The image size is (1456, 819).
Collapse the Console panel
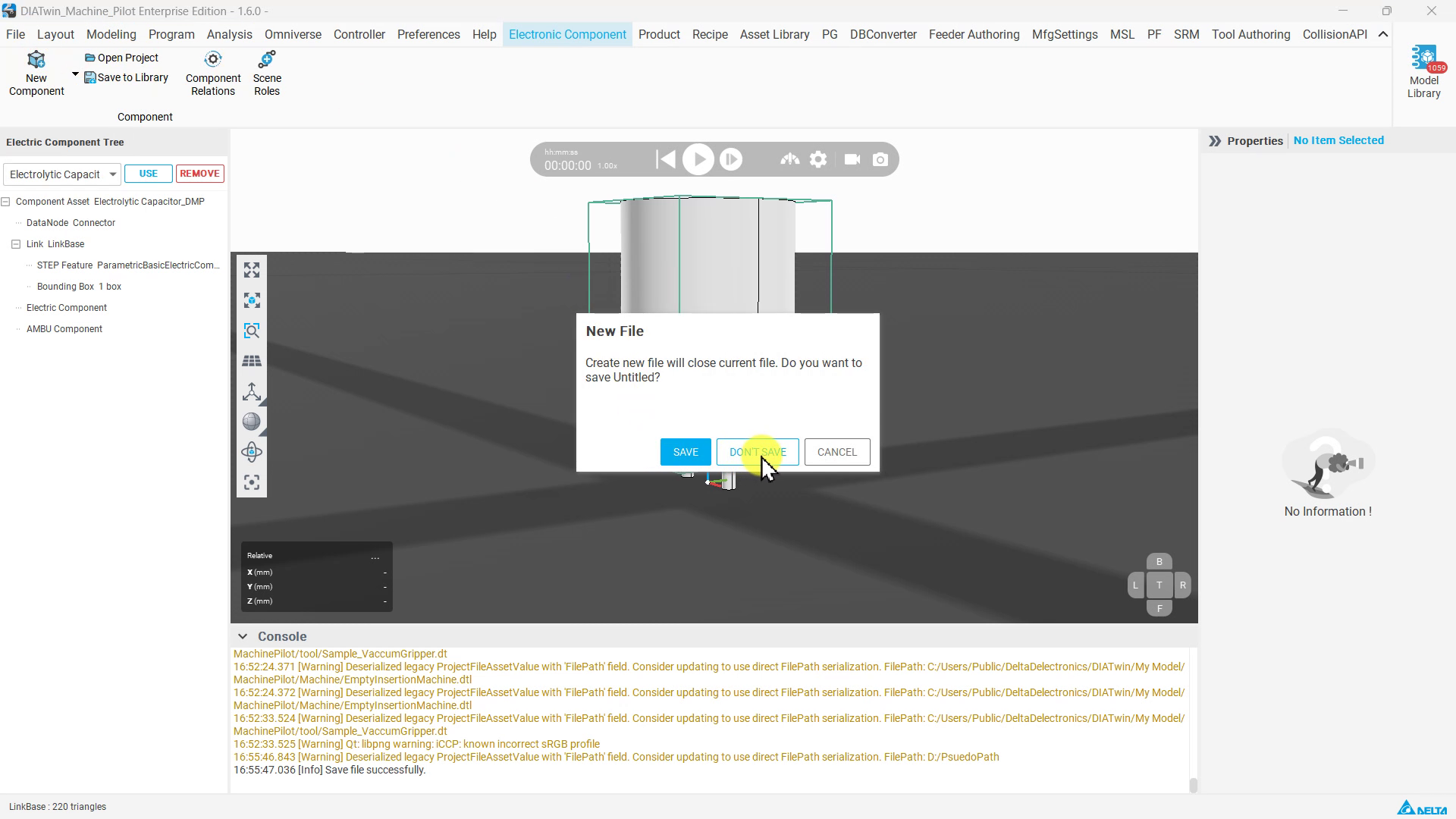click(x=243, y=636)
